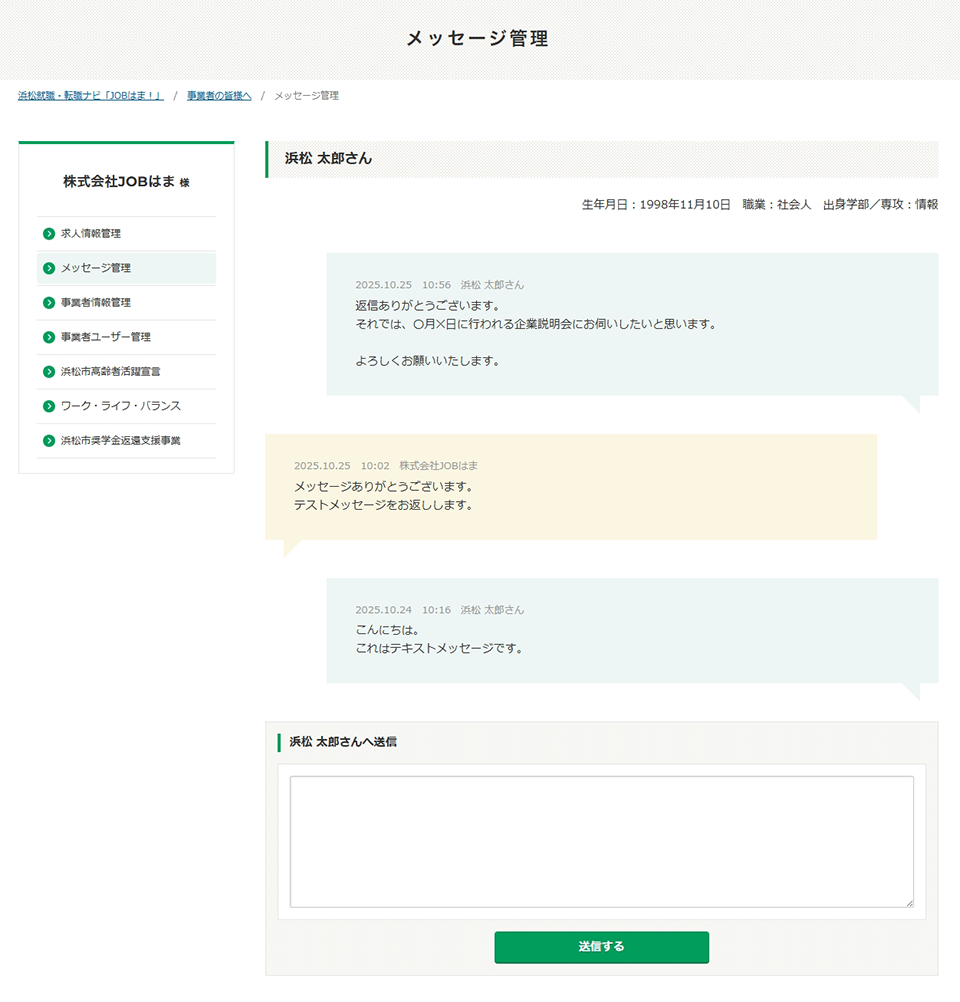Viewport: 960px width, 1002px height.
Task: Click the arrow icon beside ワーク・ライフ・バランス
Action: [49, 406]
